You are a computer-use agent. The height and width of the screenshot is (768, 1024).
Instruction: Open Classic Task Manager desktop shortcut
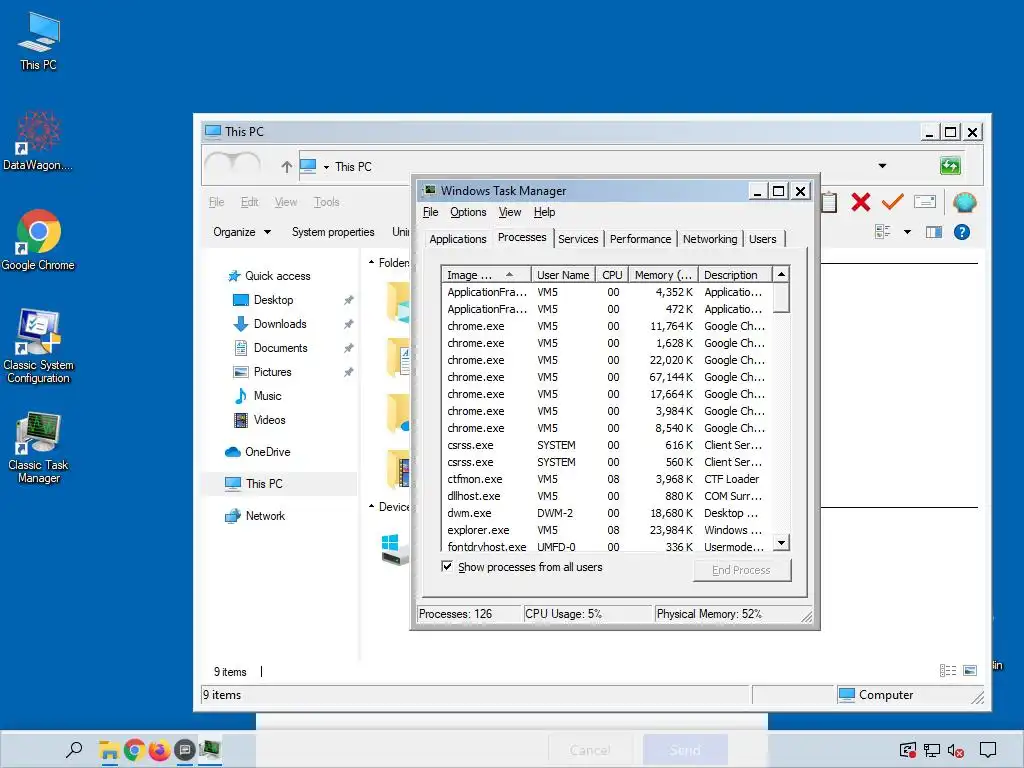tap(39, 447)
